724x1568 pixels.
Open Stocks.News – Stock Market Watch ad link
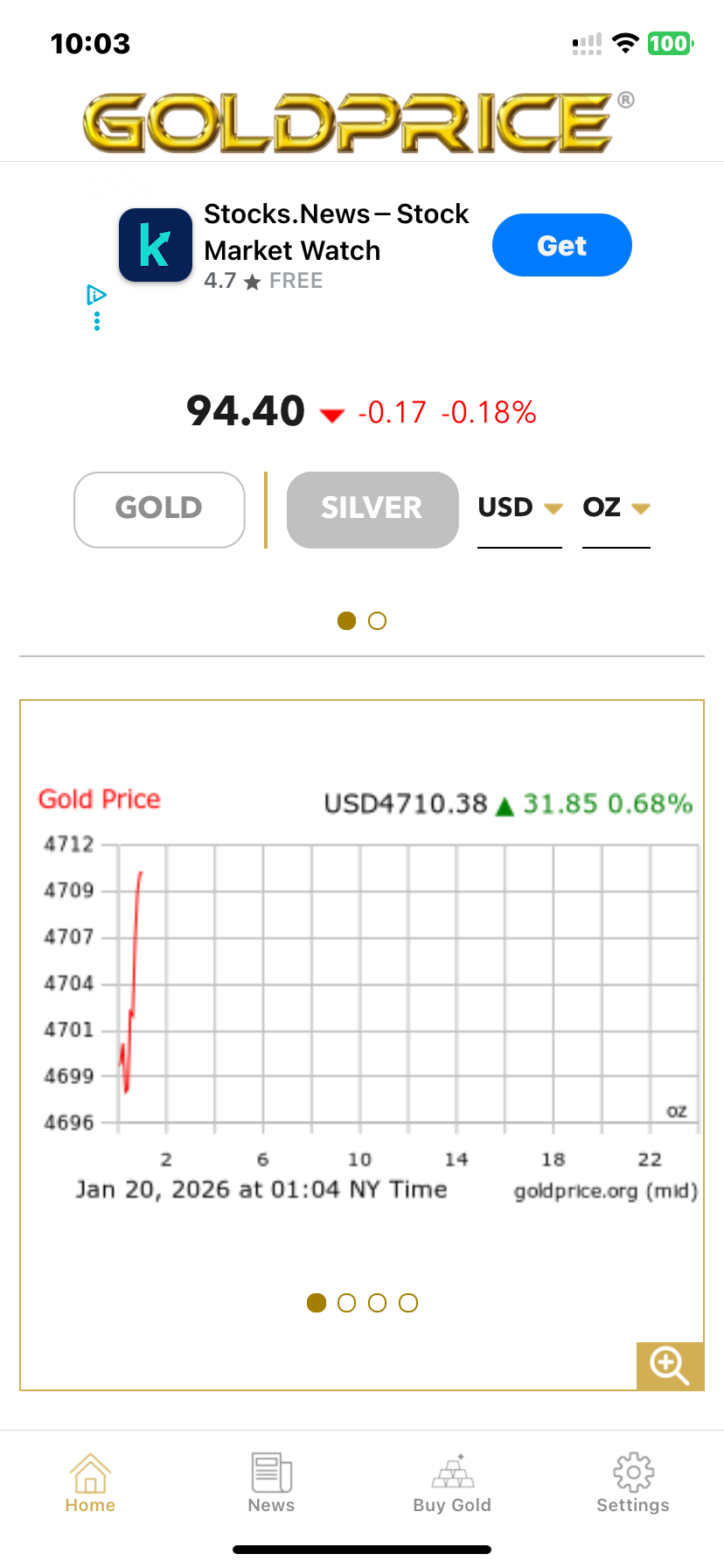336,233
